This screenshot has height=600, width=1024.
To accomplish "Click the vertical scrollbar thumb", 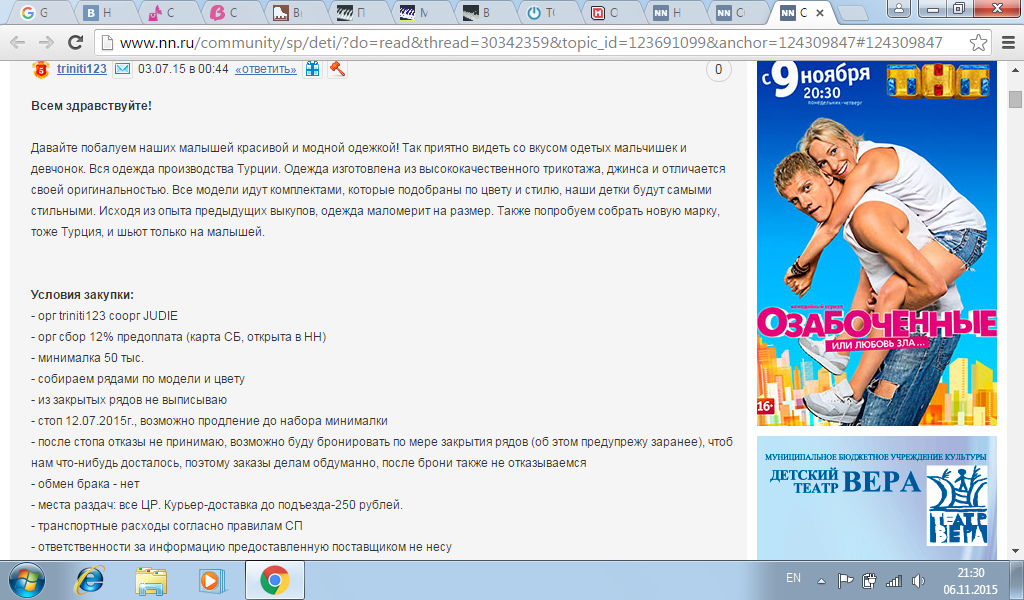I will [x=1015, y=99].
